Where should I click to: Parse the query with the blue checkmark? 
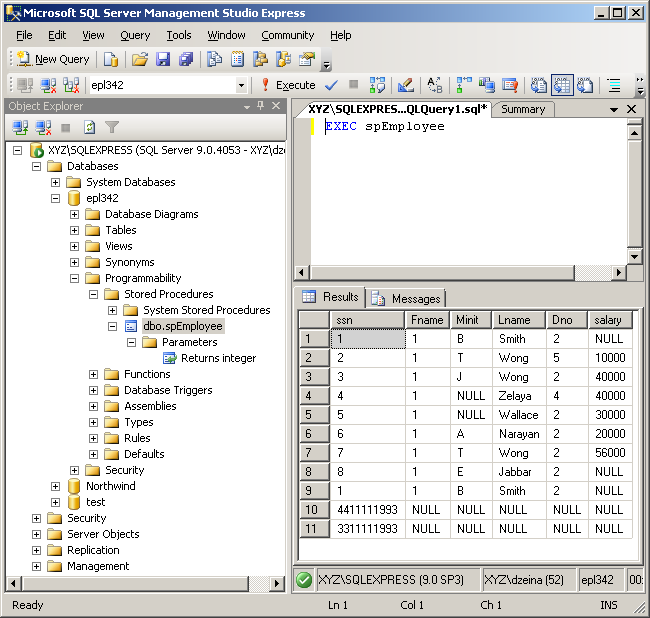(331, 85)
